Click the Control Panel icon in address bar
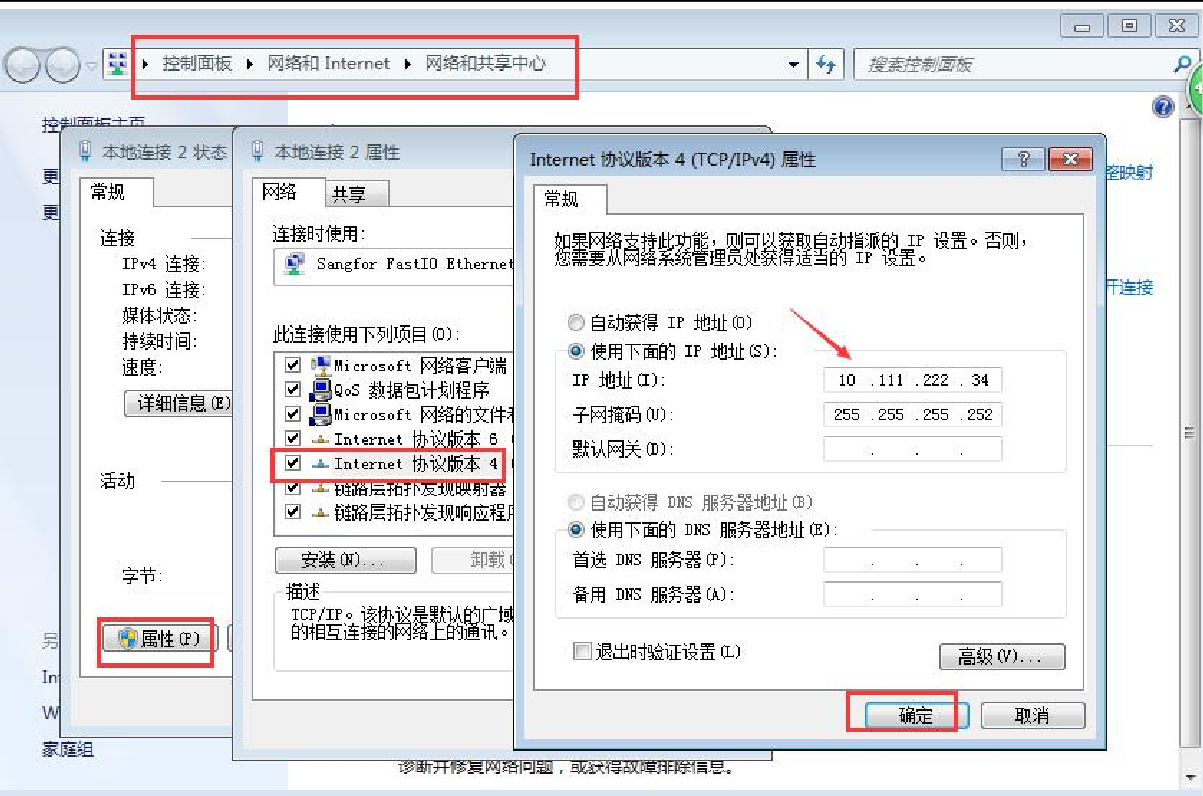 click(x=118, y=64)
